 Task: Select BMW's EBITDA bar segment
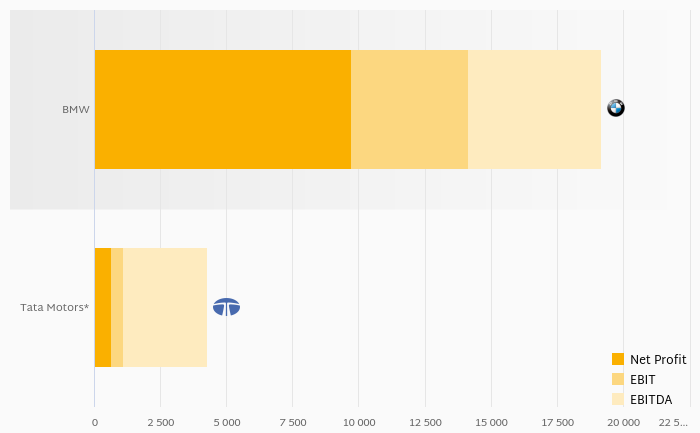tap(534, 109)
